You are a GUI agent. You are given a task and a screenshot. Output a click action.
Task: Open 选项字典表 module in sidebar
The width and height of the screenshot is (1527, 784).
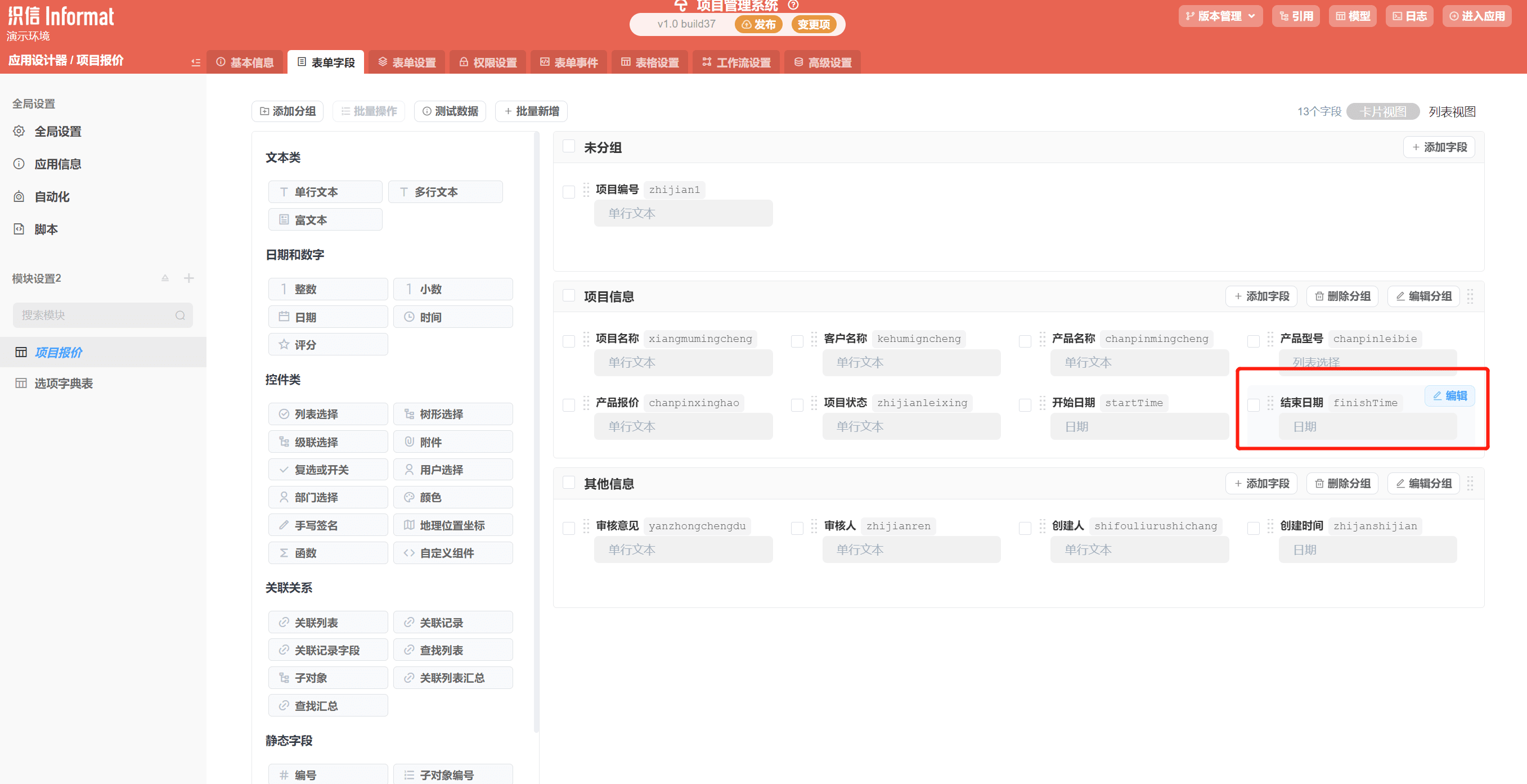pyautogui.click(x=64, y=384)
